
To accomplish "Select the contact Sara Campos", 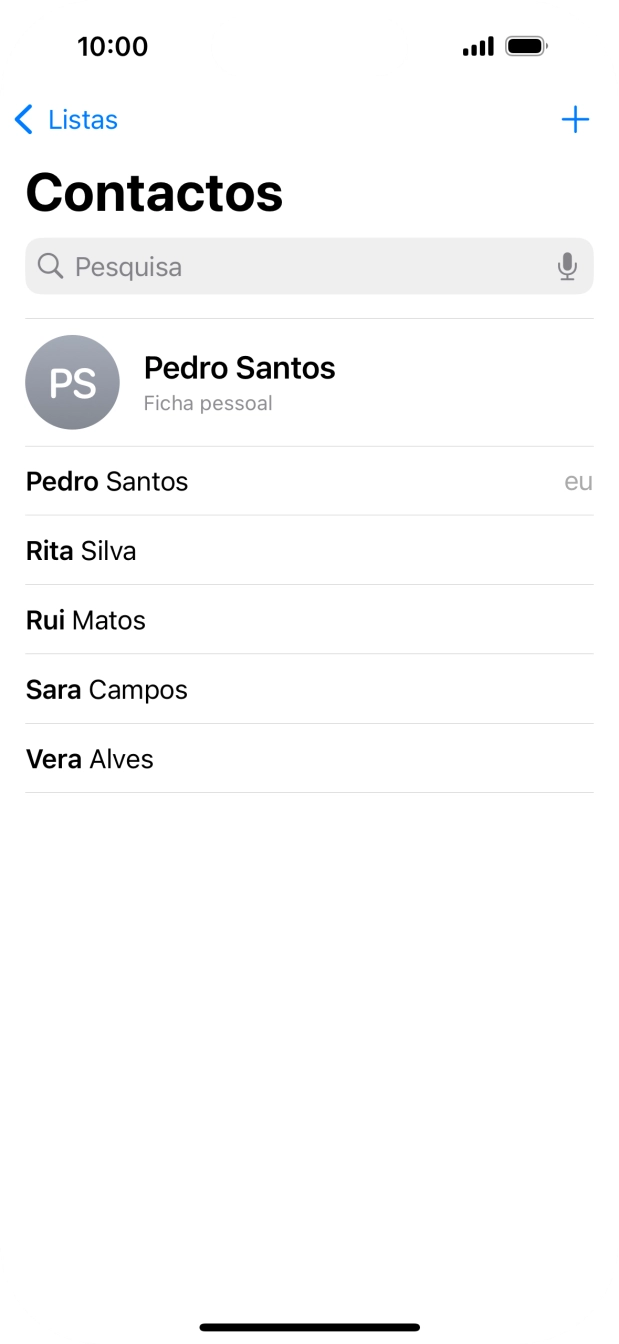I will point(106,689).
